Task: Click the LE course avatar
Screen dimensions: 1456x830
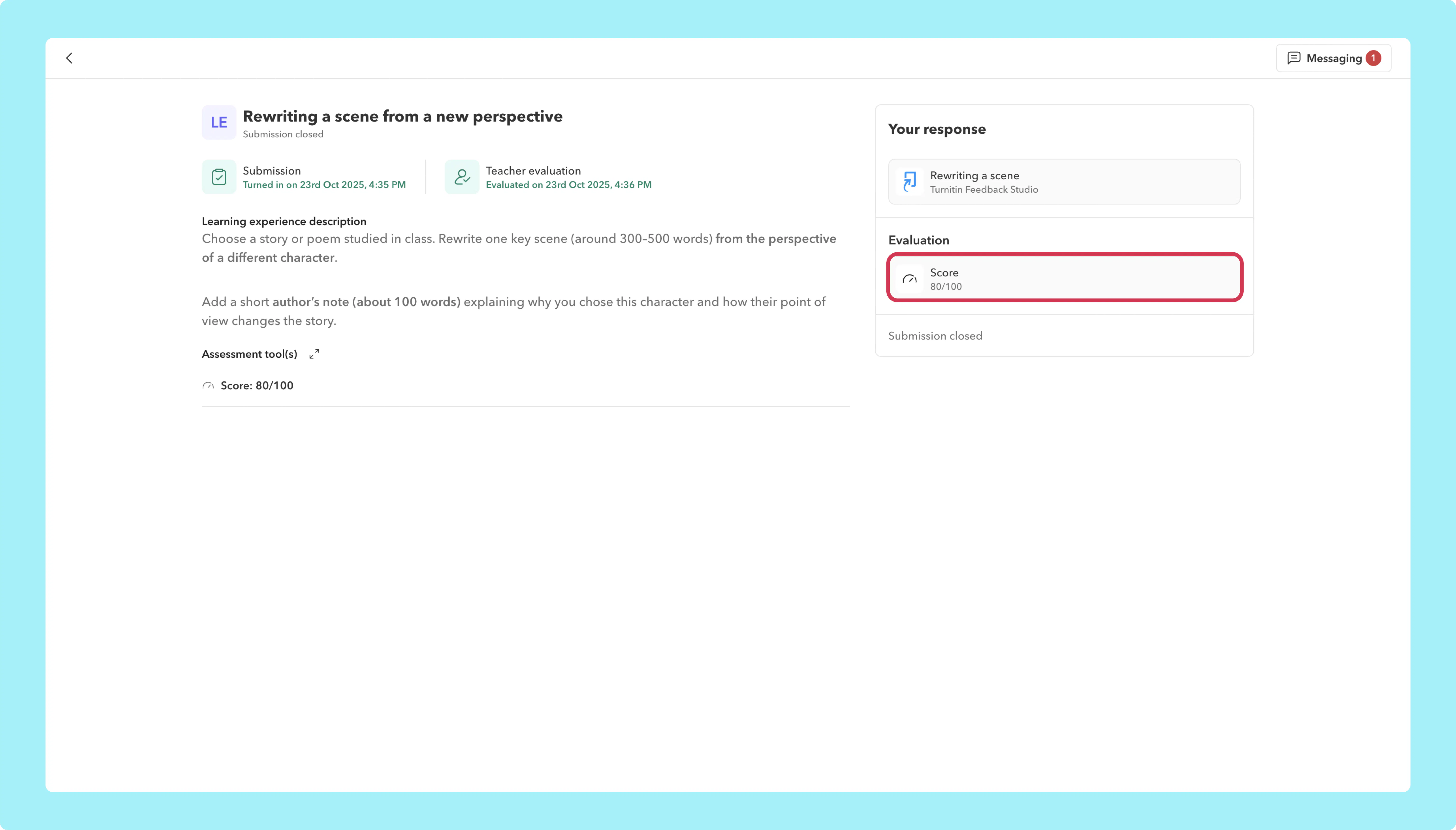Action: point(219,122)
